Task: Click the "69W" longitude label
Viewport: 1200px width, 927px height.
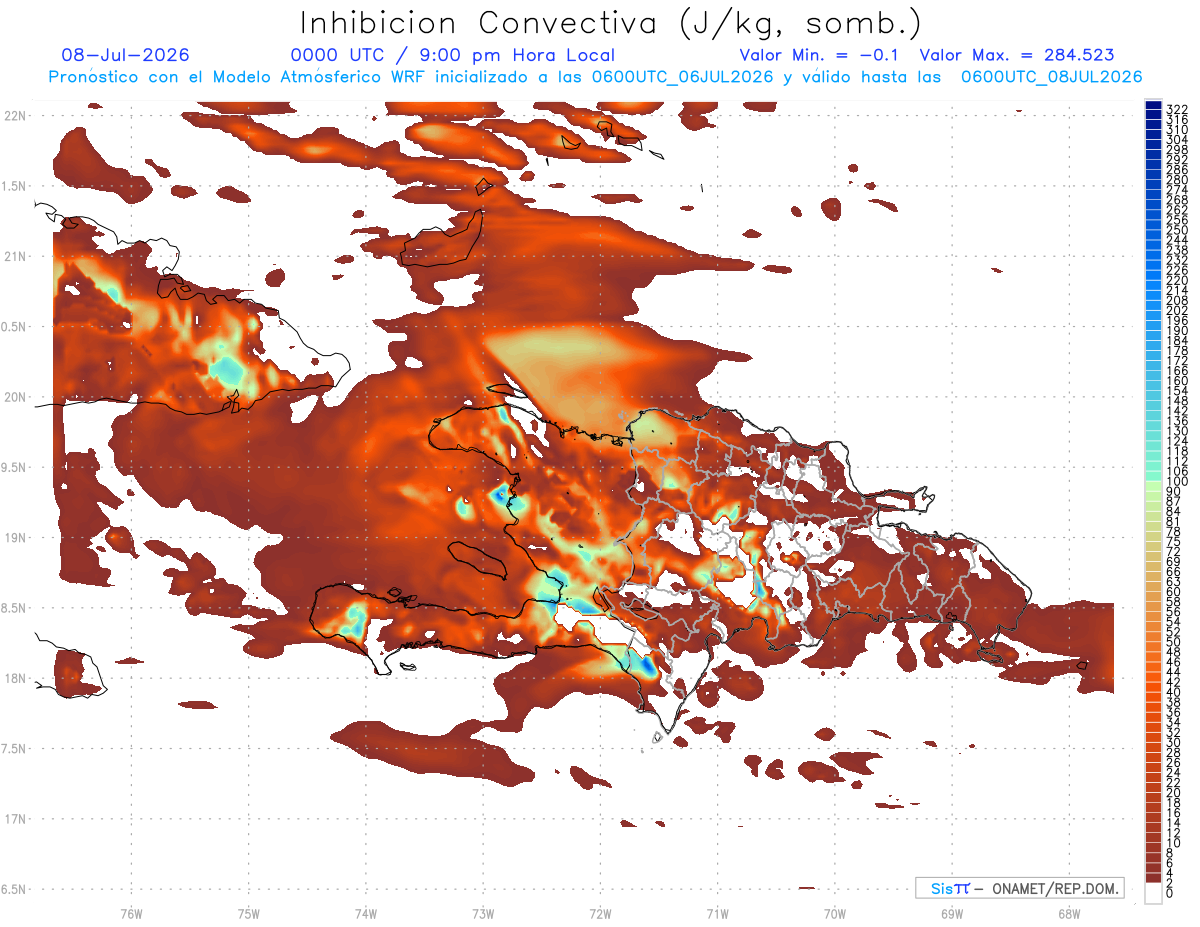Action: tap(952, 913)
